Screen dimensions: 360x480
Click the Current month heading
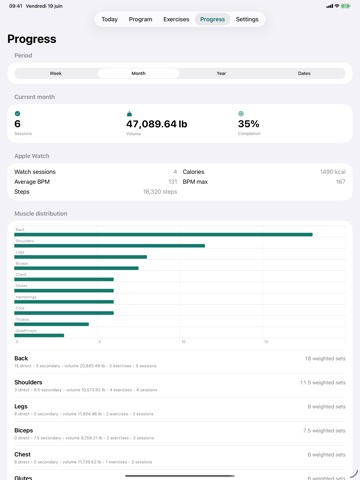35,97
